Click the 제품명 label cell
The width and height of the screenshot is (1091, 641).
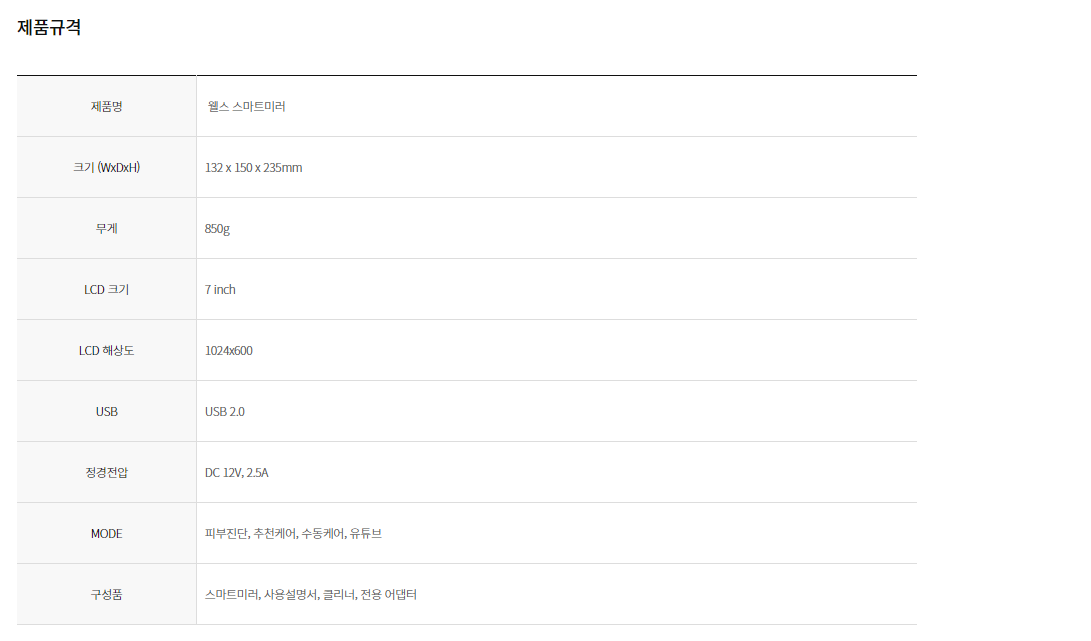point(106,106)
